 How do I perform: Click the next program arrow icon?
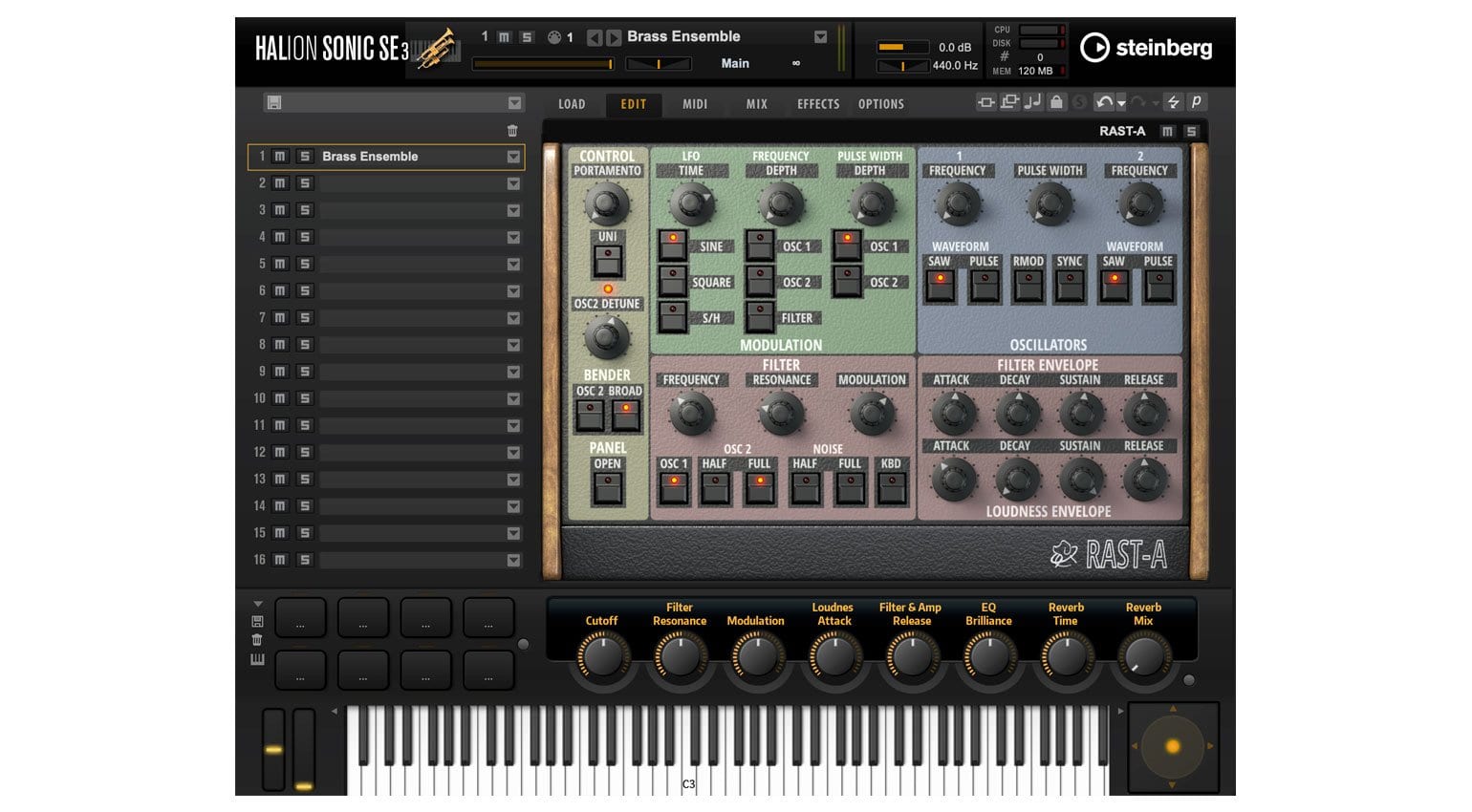[613, 37]
